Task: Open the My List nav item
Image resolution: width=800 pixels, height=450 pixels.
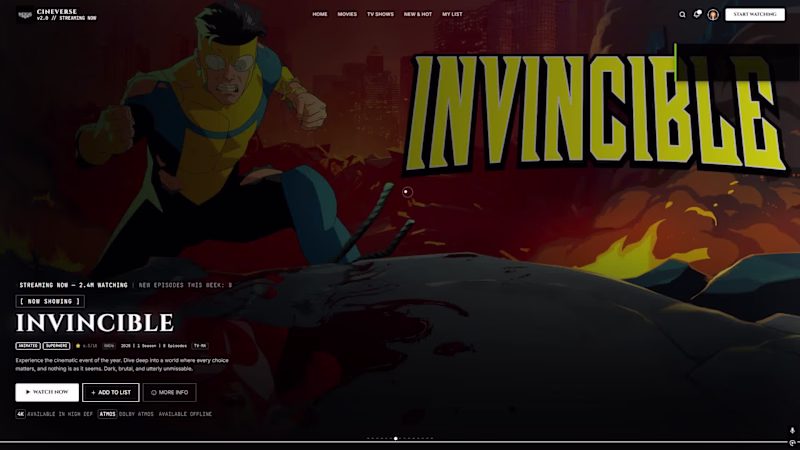Action: (452, 14)
